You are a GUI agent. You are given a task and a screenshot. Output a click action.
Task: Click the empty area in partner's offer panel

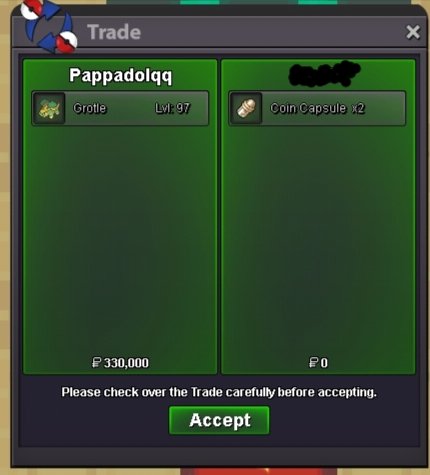tap(318, 240)
